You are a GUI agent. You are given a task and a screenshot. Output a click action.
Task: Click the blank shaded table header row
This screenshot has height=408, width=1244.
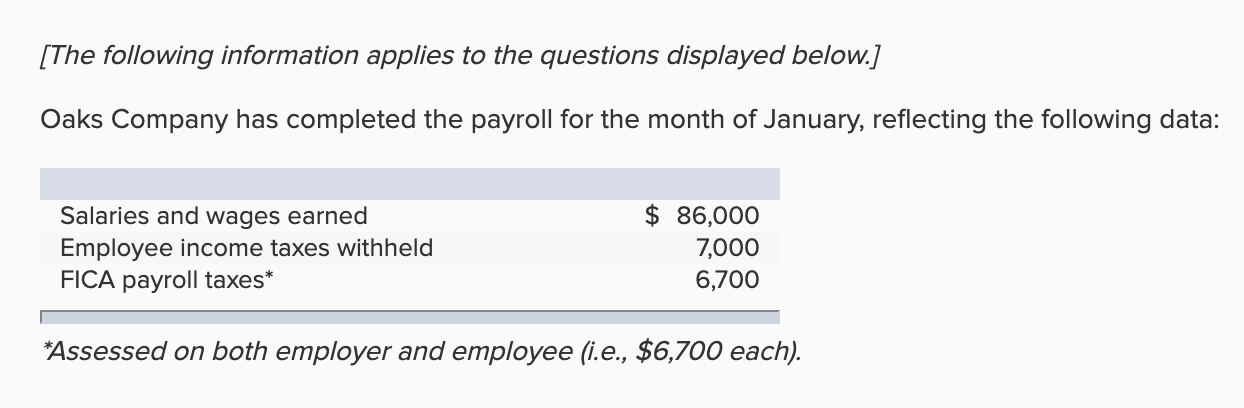click(409, 184)
